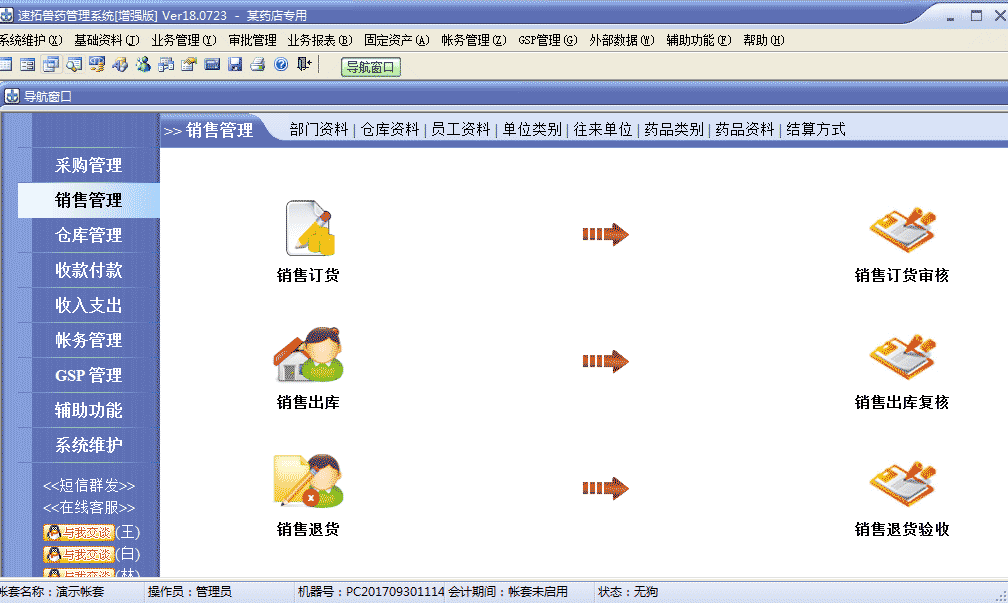Click the 导航窗口 title bar icon
Screen dimensions: 1008x603
(x=12, y=96)
